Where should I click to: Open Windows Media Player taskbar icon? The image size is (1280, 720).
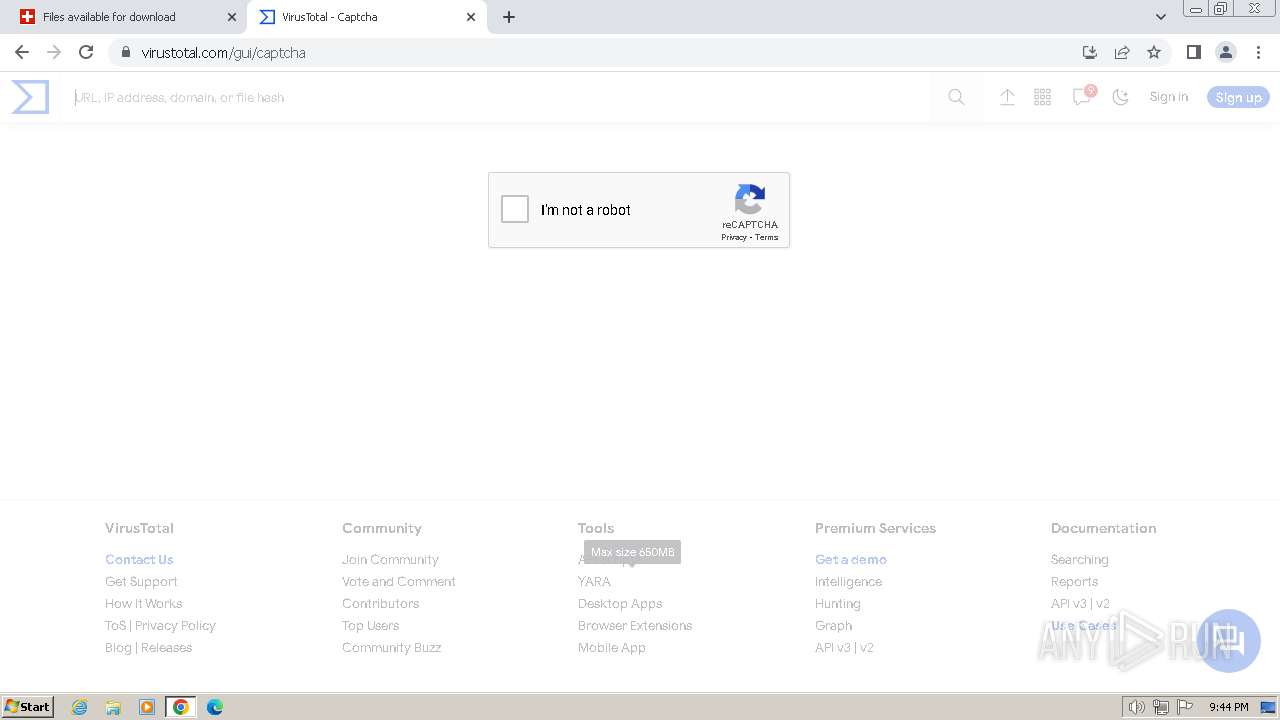click(147, 707)
